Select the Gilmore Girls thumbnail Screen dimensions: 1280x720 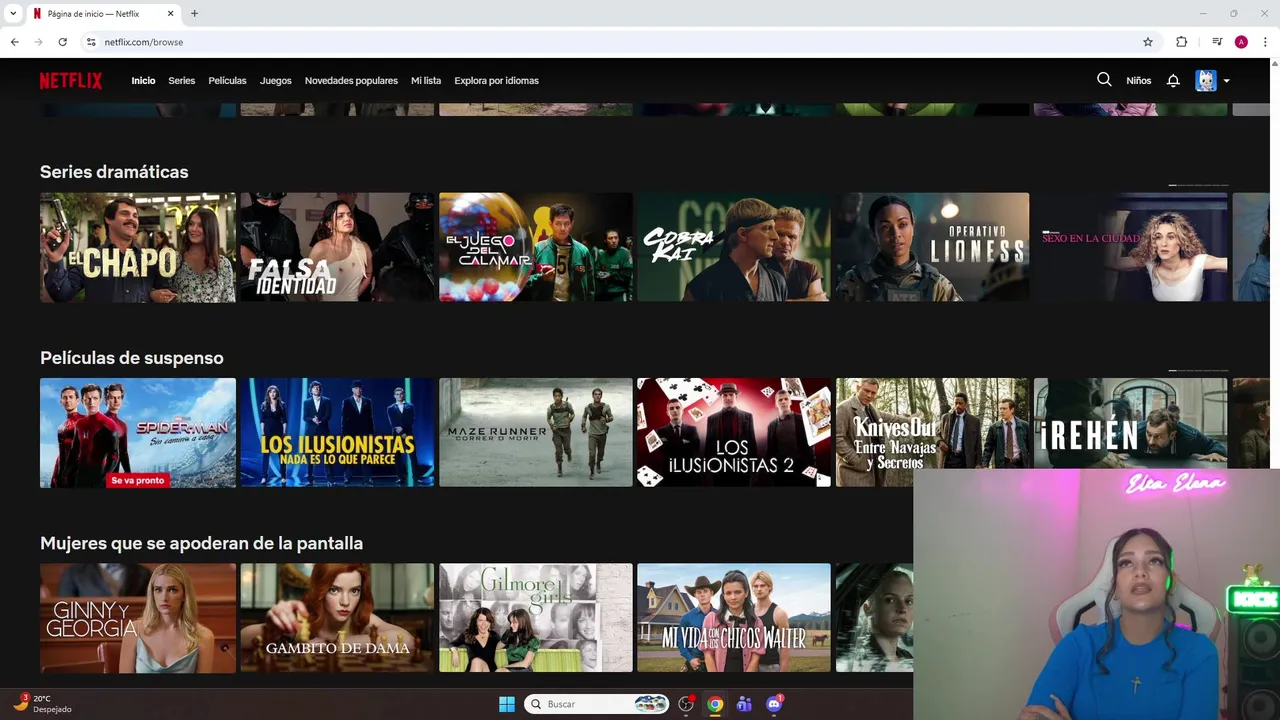coord(536,618)
